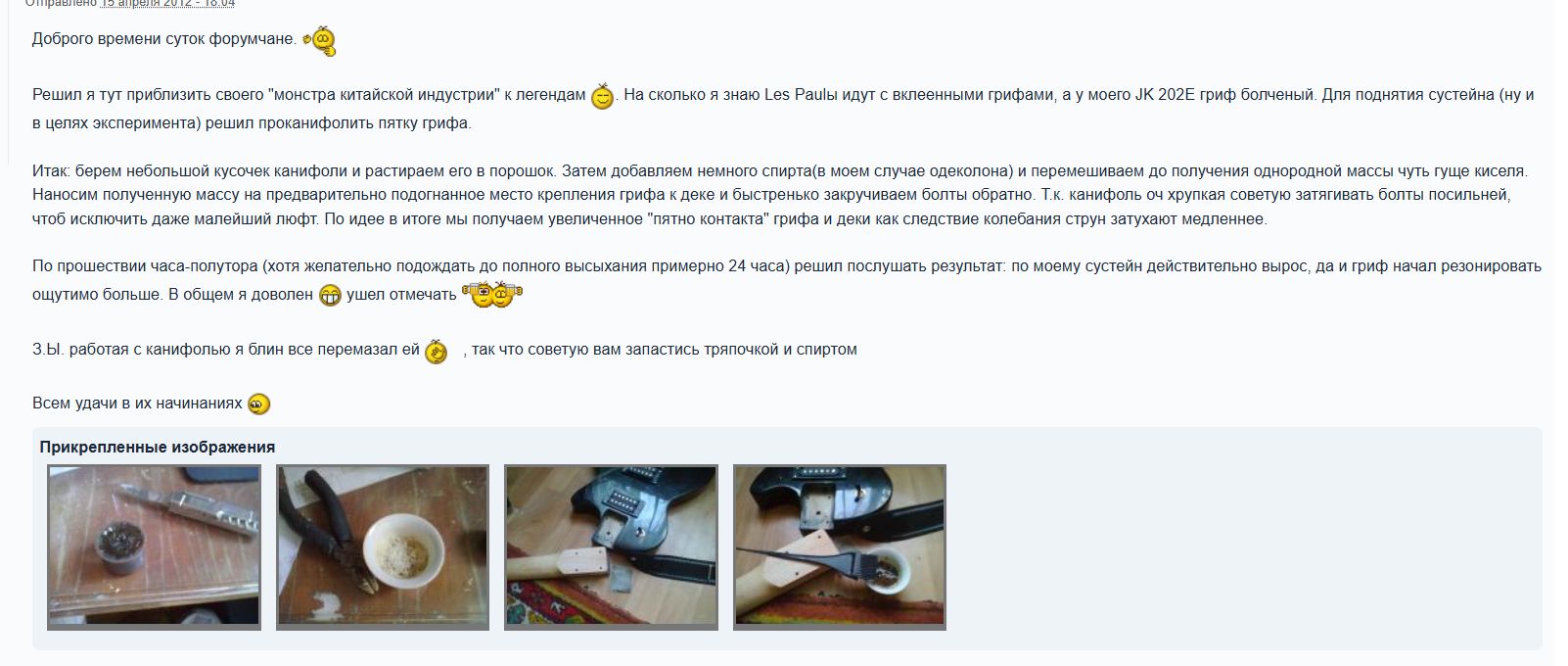Open the pliers and white bowl thumbnail
Viewport: 1568px width, 666px height.
(x=383, y=547)
